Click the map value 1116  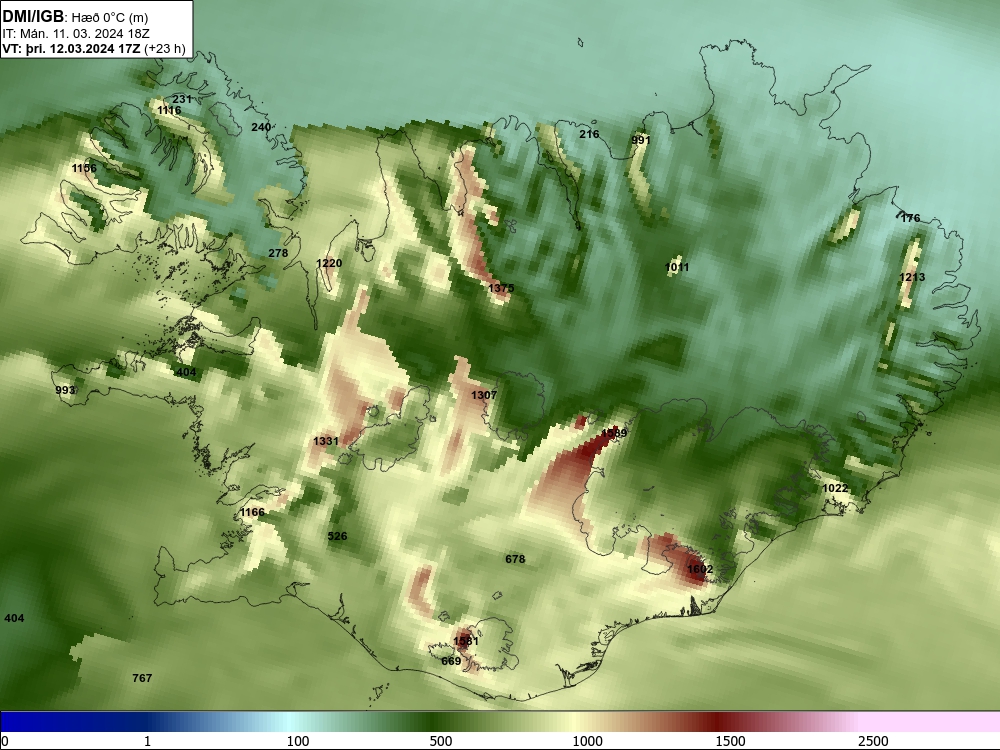(169, 110)
